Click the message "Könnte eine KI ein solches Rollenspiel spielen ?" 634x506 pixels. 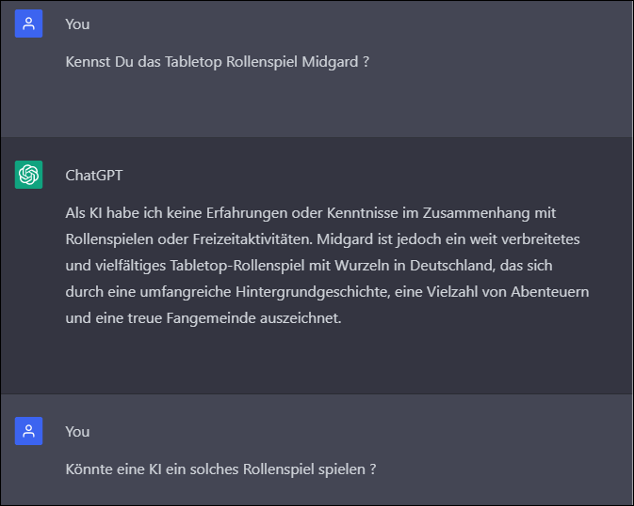pyautogui.click(x=220, y=469)
